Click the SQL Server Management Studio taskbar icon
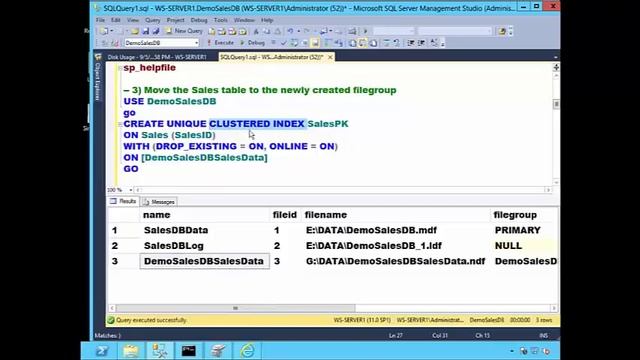This screenshot has width=640, height=360. [x=160, y=351]
